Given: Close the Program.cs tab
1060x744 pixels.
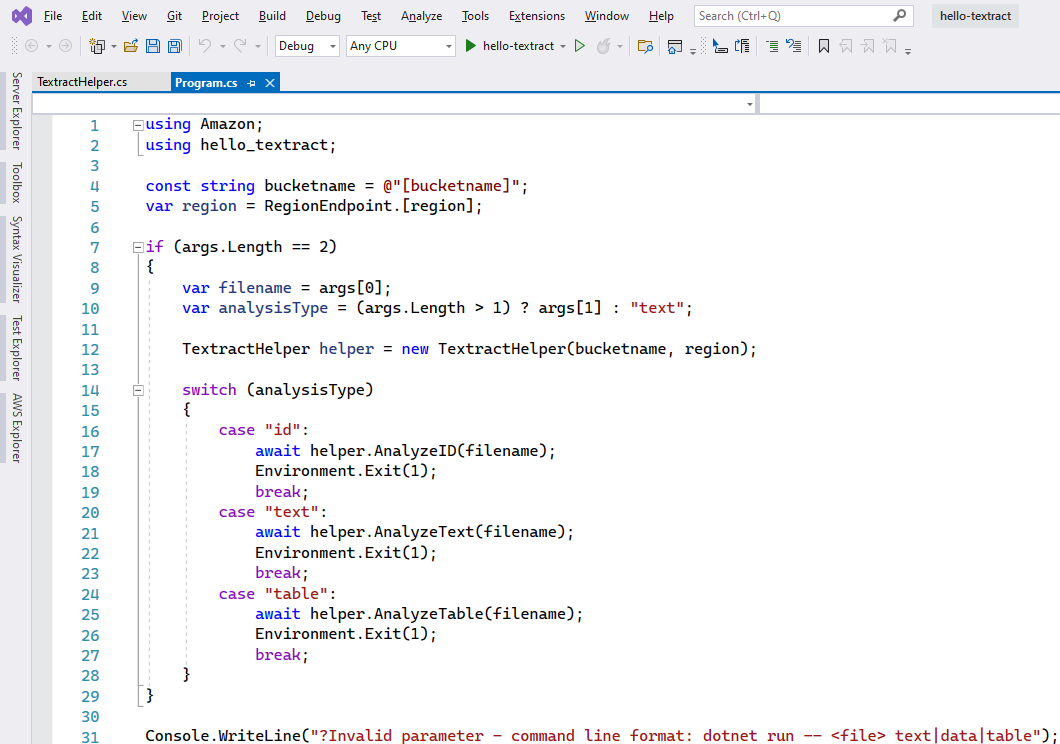Looking at the screenshot, I should click(270, 82).
